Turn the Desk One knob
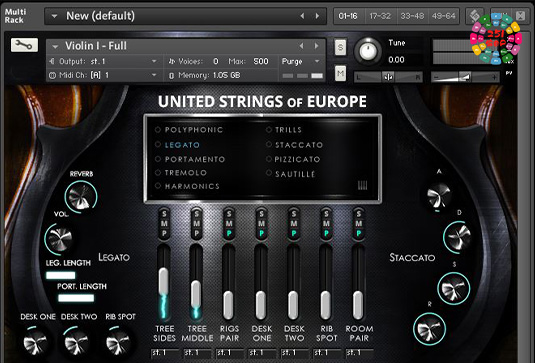The width and height of the screenshot is (535, 363). coord(35,342)
